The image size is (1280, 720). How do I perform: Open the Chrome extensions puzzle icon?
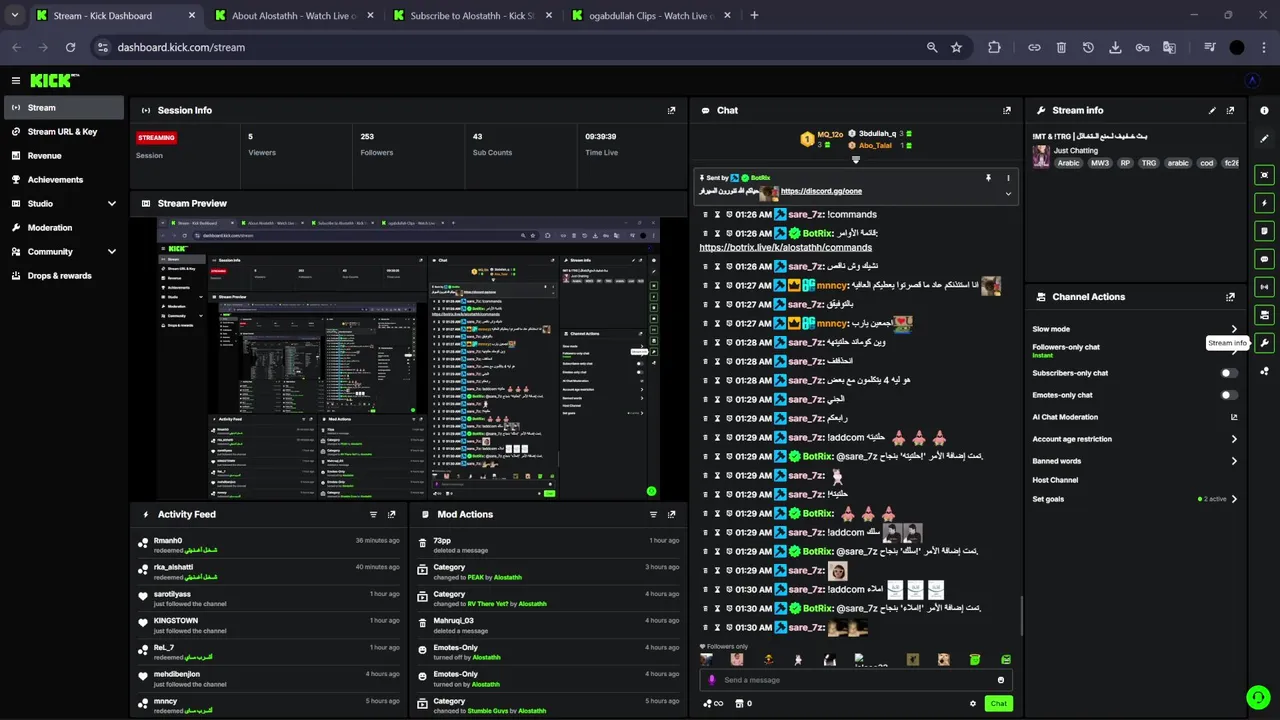994,47
